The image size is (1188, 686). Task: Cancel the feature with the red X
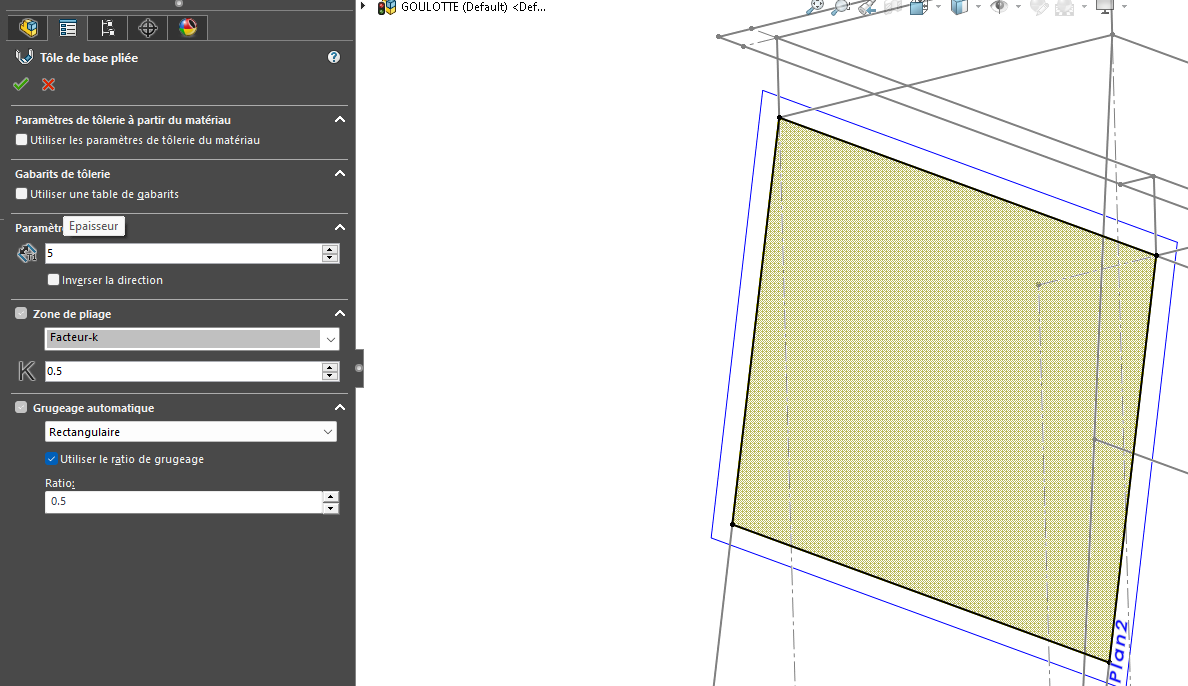tap(48, 85)
